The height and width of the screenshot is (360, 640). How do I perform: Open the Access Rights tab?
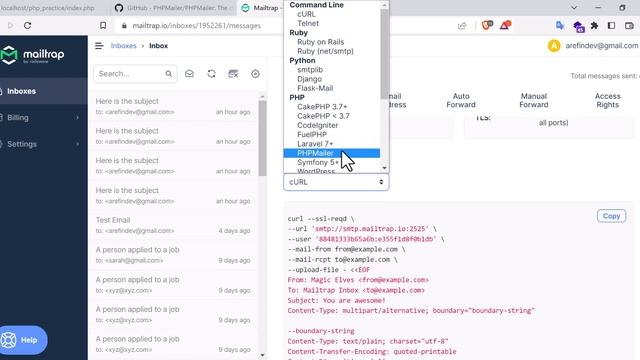pos(607,100)
